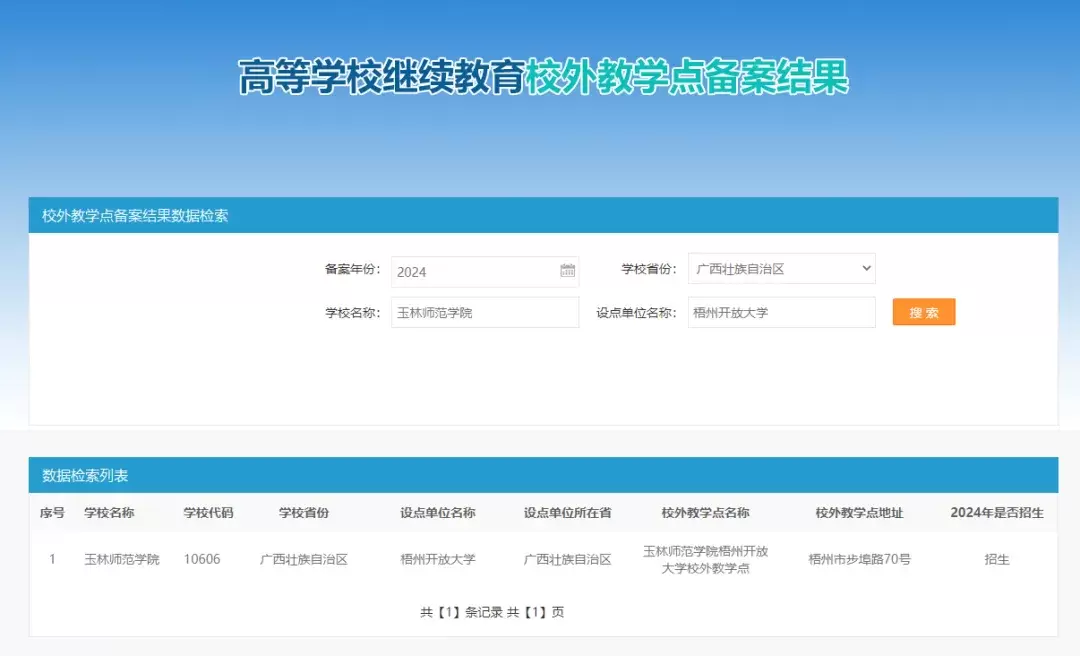Viewport: 1080px width, 656px height.
Task: Click the orange 搜索 search button
Action: [922, 312]
